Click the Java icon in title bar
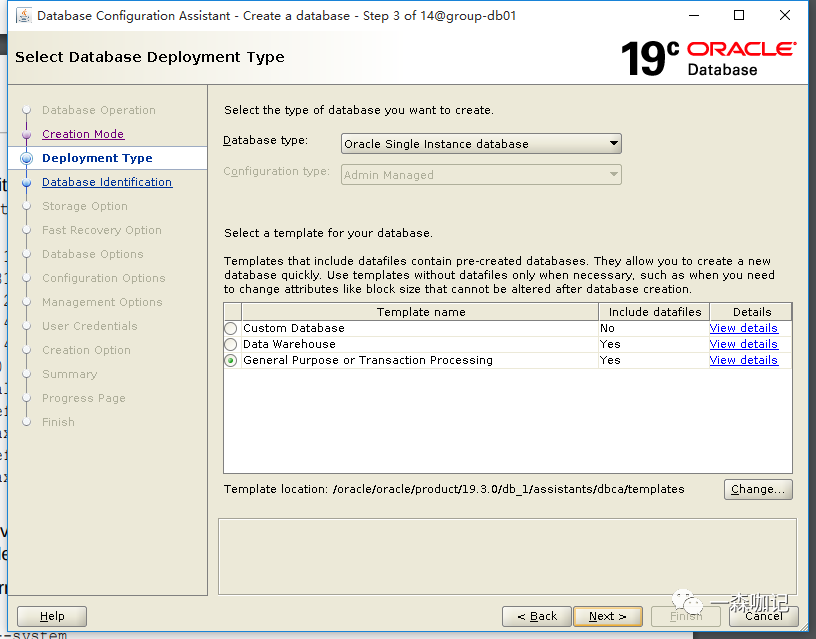816x639 pixels. [x=21, y=16]
